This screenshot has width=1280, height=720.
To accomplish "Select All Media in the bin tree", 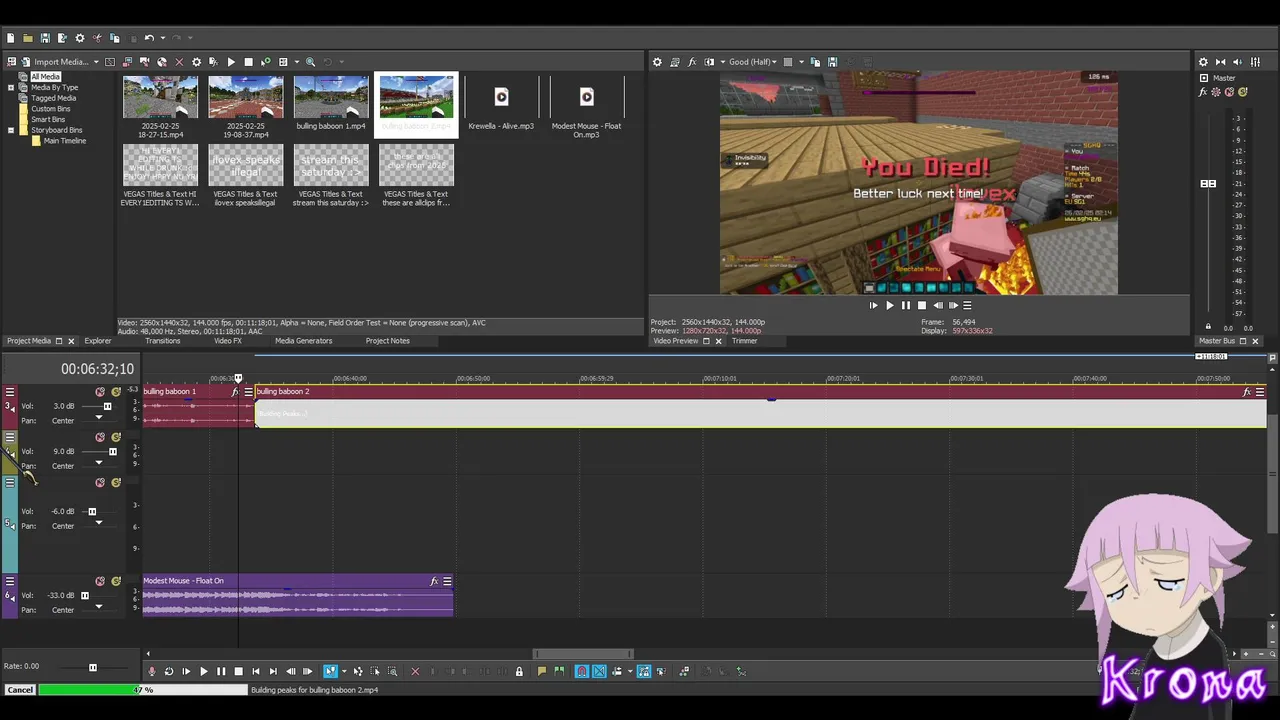I will [45, 77].
